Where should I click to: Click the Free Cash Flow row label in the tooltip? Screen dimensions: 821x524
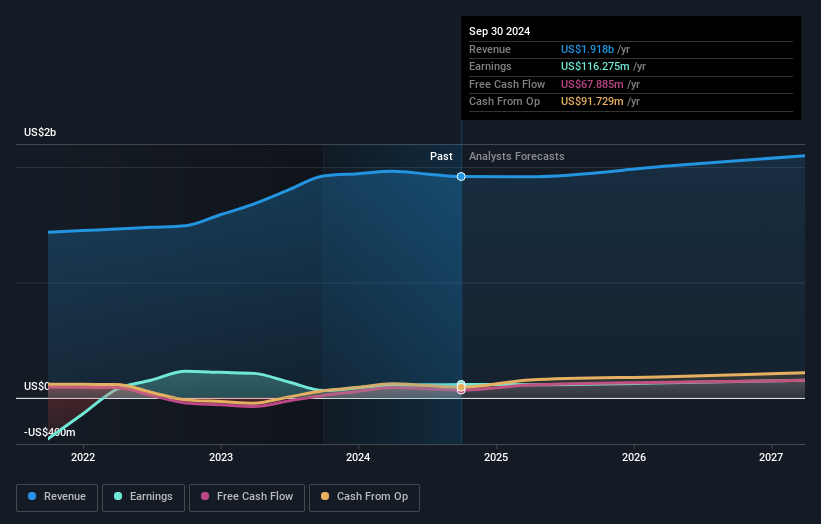pos(507,84)
